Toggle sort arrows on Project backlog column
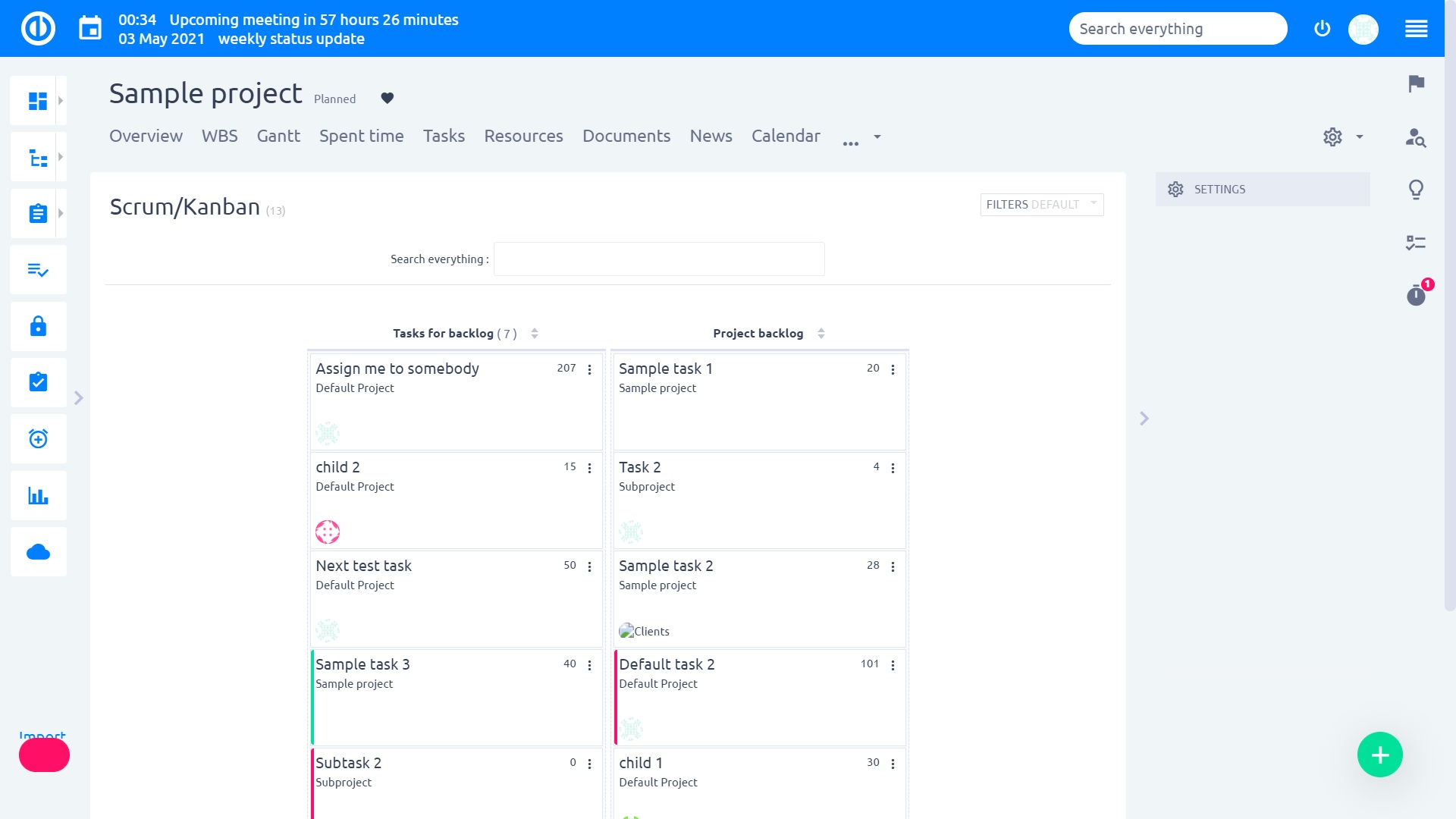This screenshot has height=819, width=1456. [x=821, y=334]
